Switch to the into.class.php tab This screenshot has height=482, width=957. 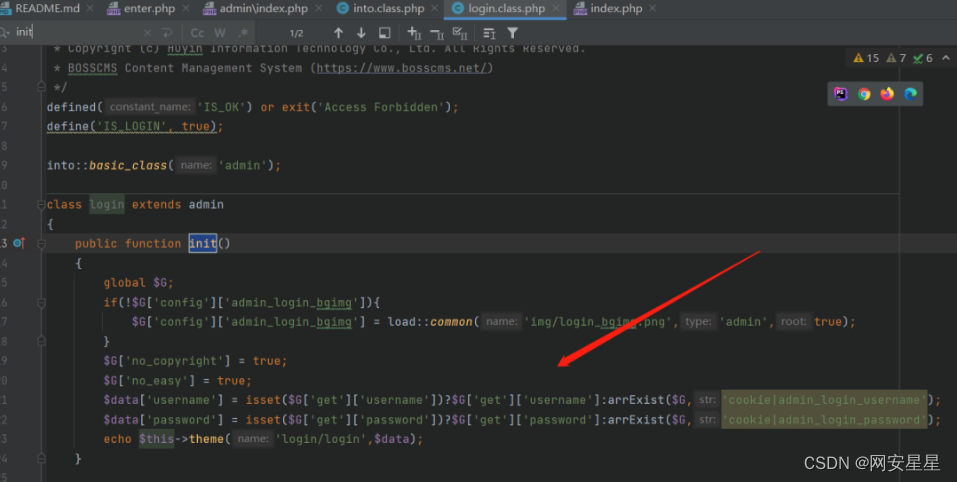click(388, 9)
